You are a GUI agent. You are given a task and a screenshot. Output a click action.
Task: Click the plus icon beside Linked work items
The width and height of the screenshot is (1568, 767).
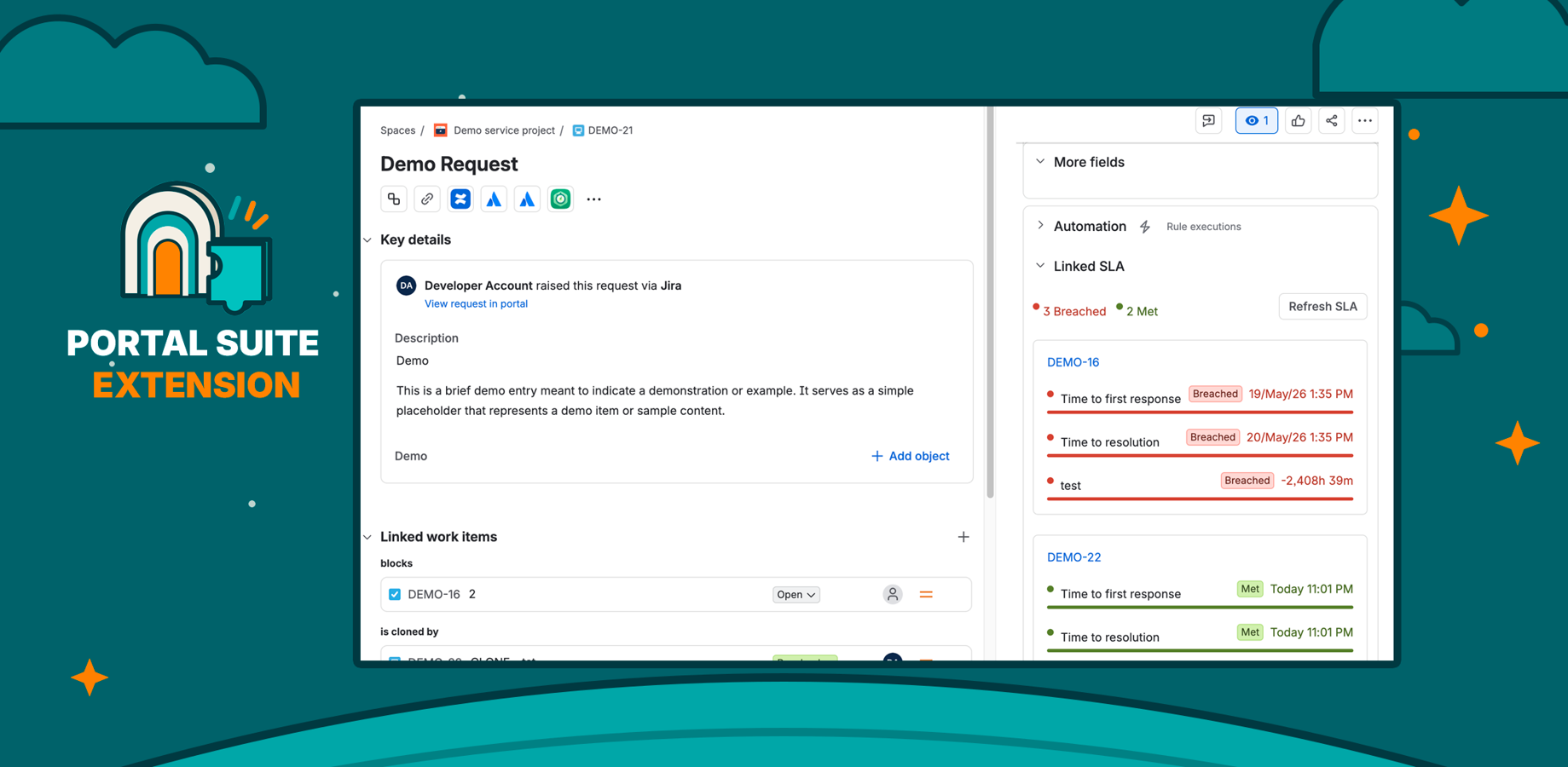pos(963,537)
